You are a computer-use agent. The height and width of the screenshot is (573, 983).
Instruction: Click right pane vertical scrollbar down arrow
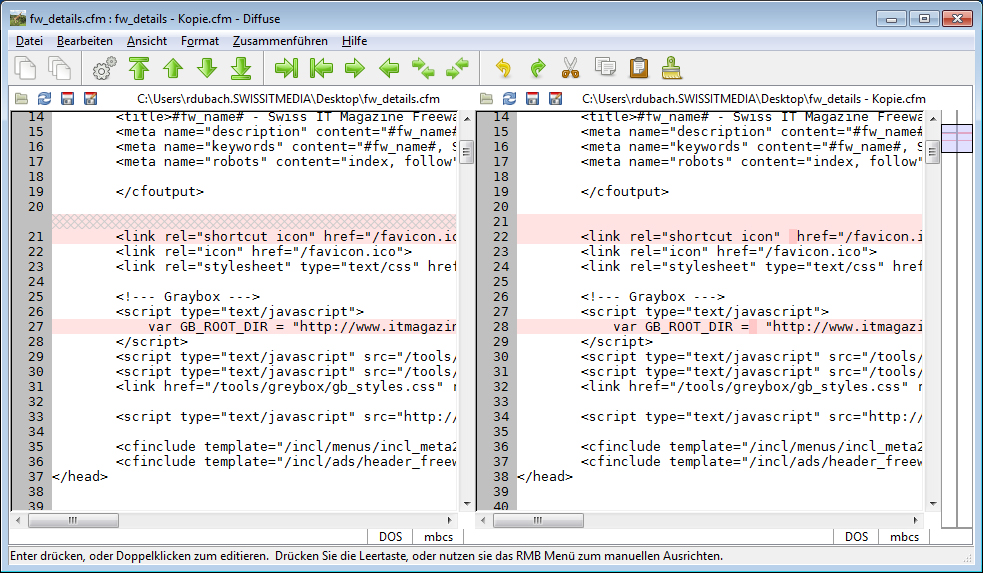tap(932, 503)
